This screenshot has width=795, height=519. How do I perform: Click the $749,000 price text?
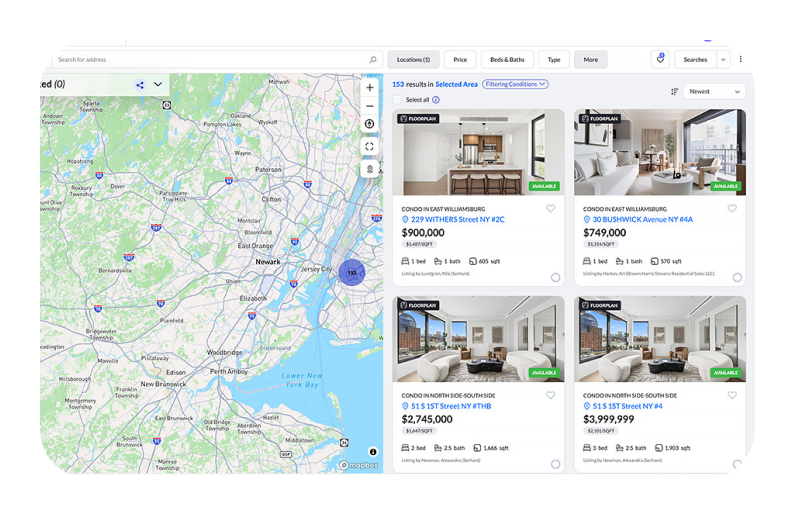[604, 233]
